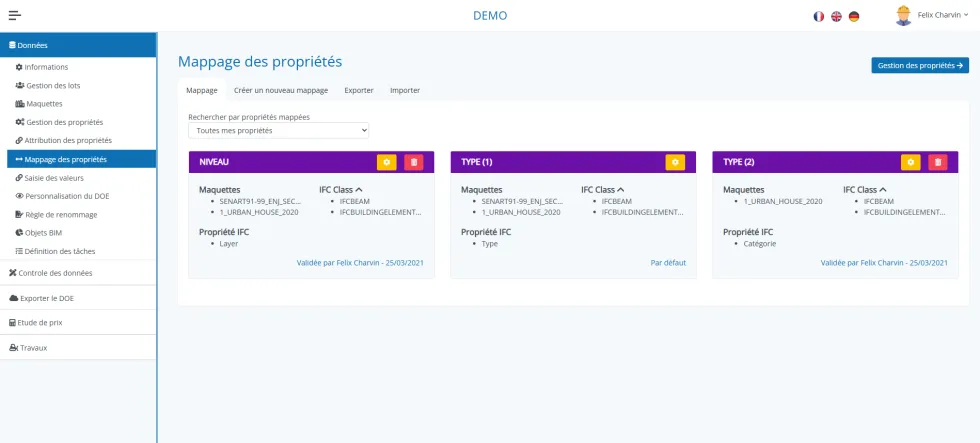This screenshot has height=443, width=980.
Task: Click the Felix Charvin avatar picture
Action: tap(903, 16)
